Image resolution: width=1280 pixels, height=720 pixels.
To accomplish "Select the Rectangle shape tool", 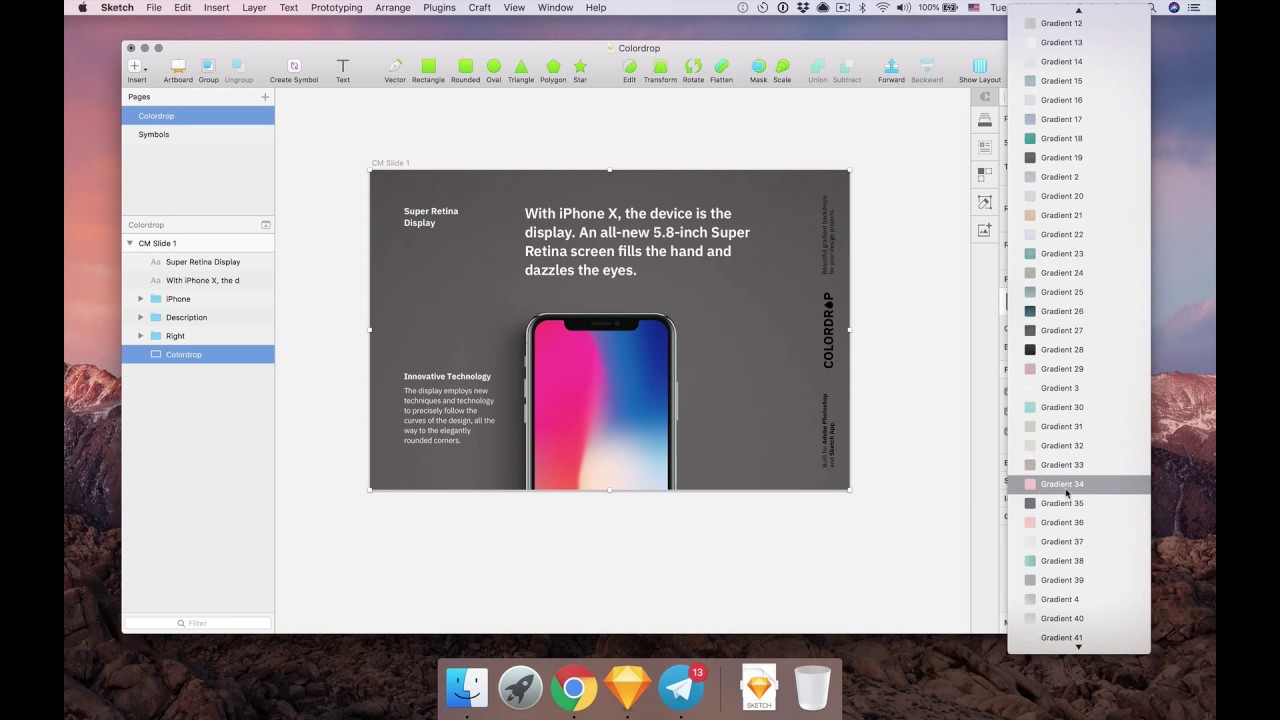I will click(x=428, y=67).
